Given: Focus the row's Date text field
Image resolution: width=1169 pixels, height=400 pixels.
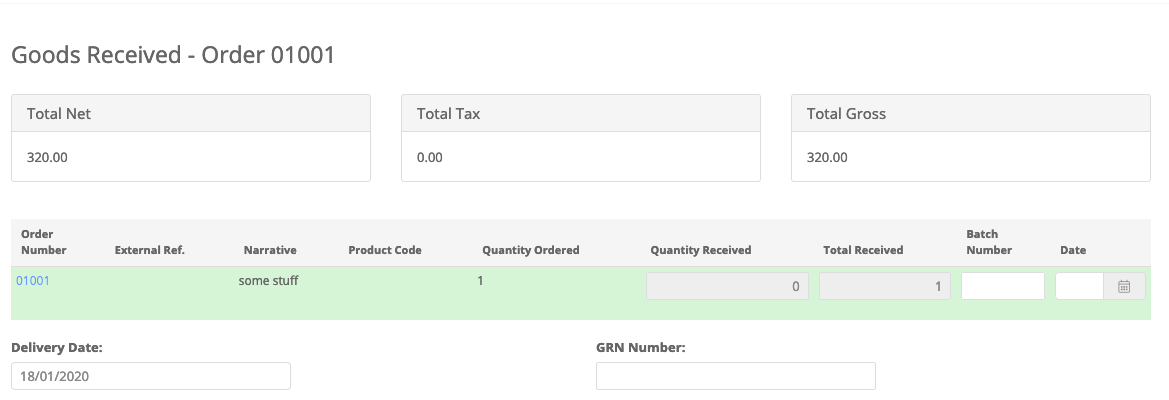Looking at the screenshot, I should (x=1080, y=286).
